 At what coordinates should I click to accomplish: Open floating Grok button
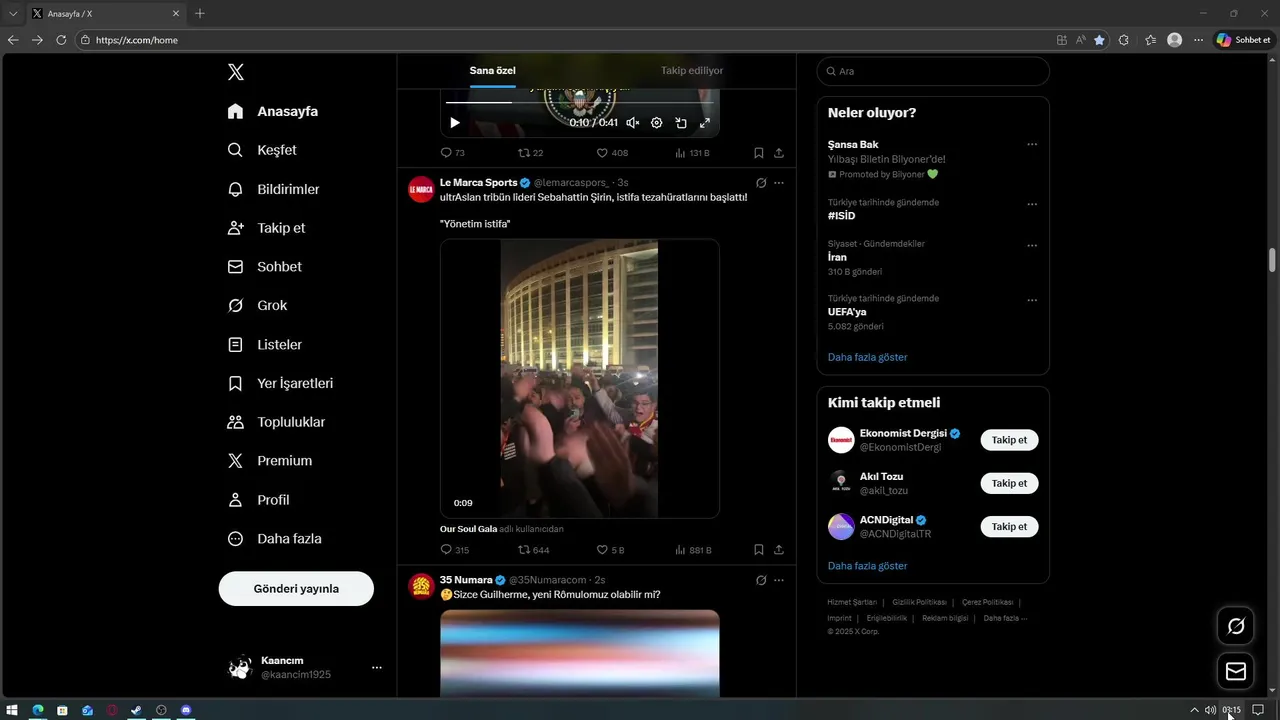pos(1236,626)
